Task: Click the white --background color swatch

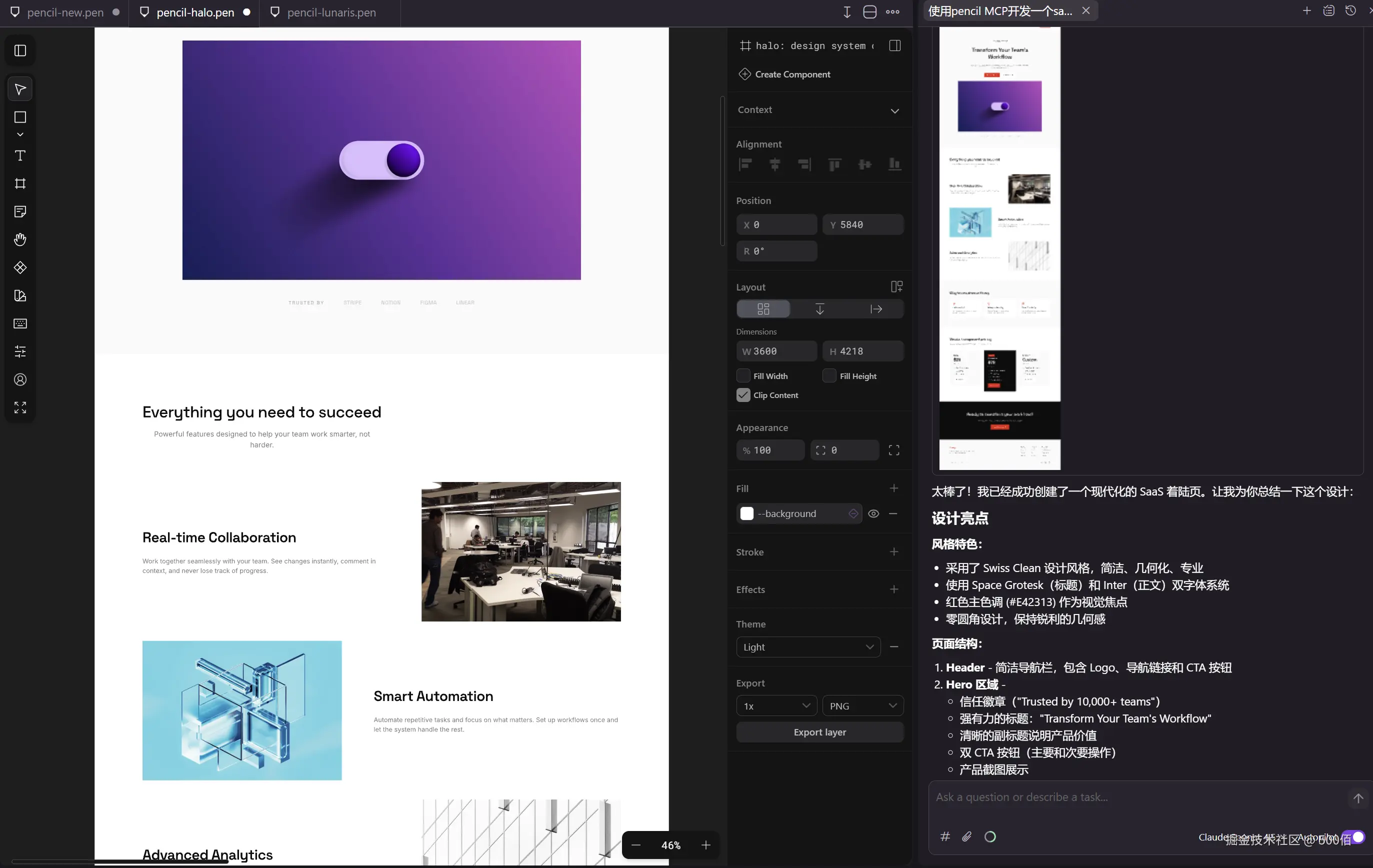Action: [746, 513]
